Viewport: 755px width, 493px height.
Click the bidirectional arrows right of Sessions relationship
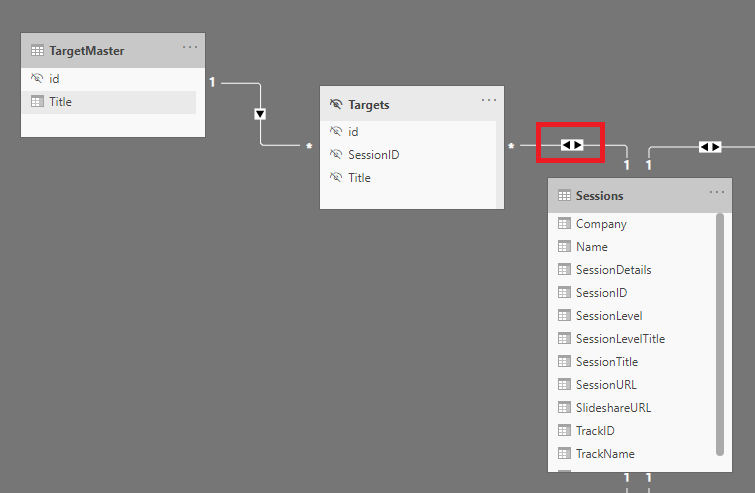click(710, 147)
